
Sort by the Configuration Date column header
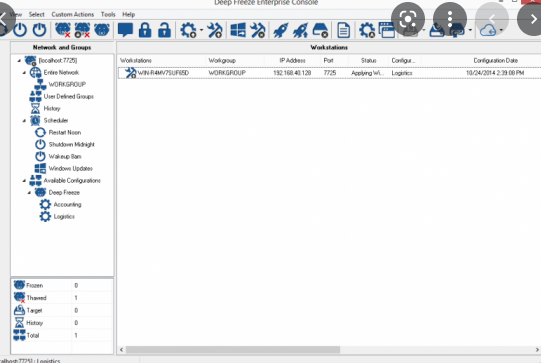tap(495, 60)
